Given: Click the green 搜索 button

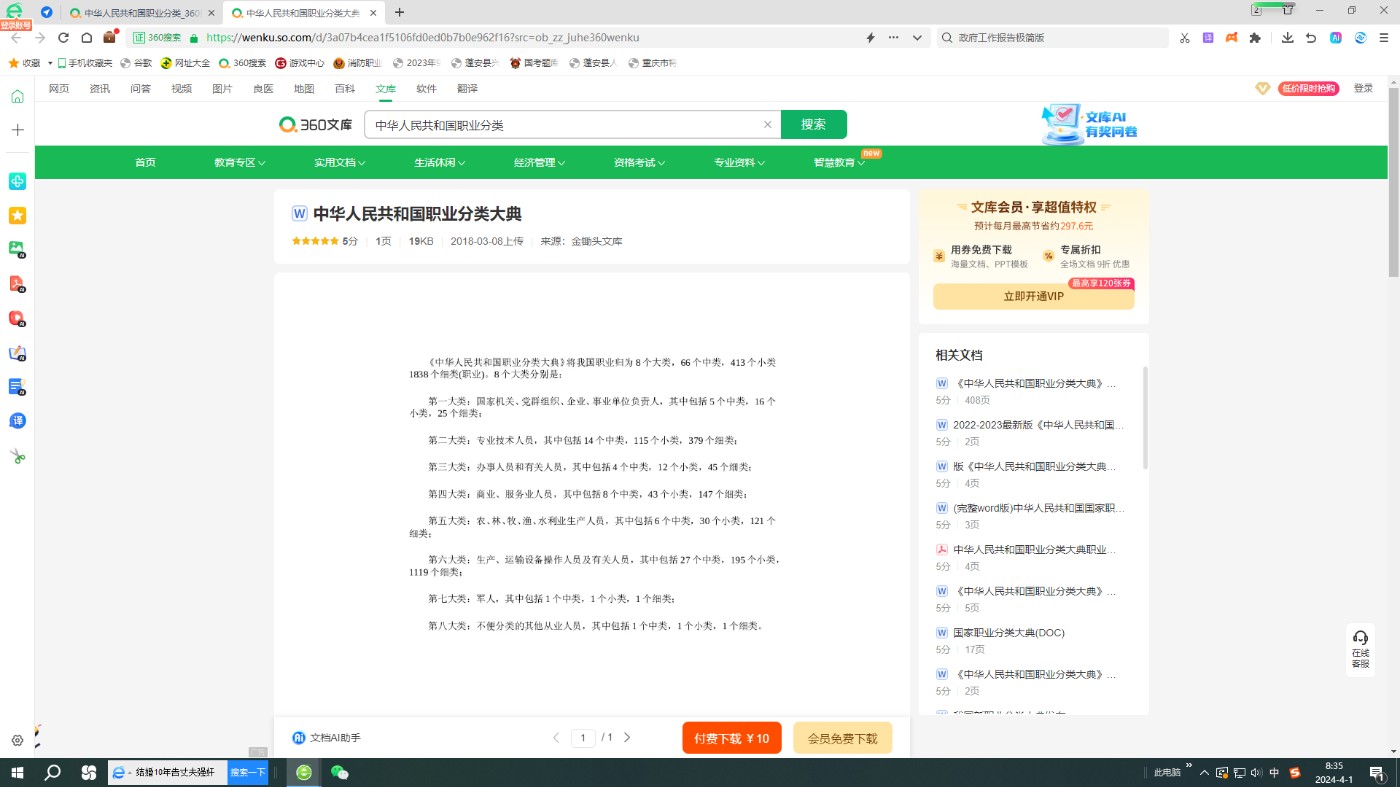Looking at the screenshot, I should (813, 125).
